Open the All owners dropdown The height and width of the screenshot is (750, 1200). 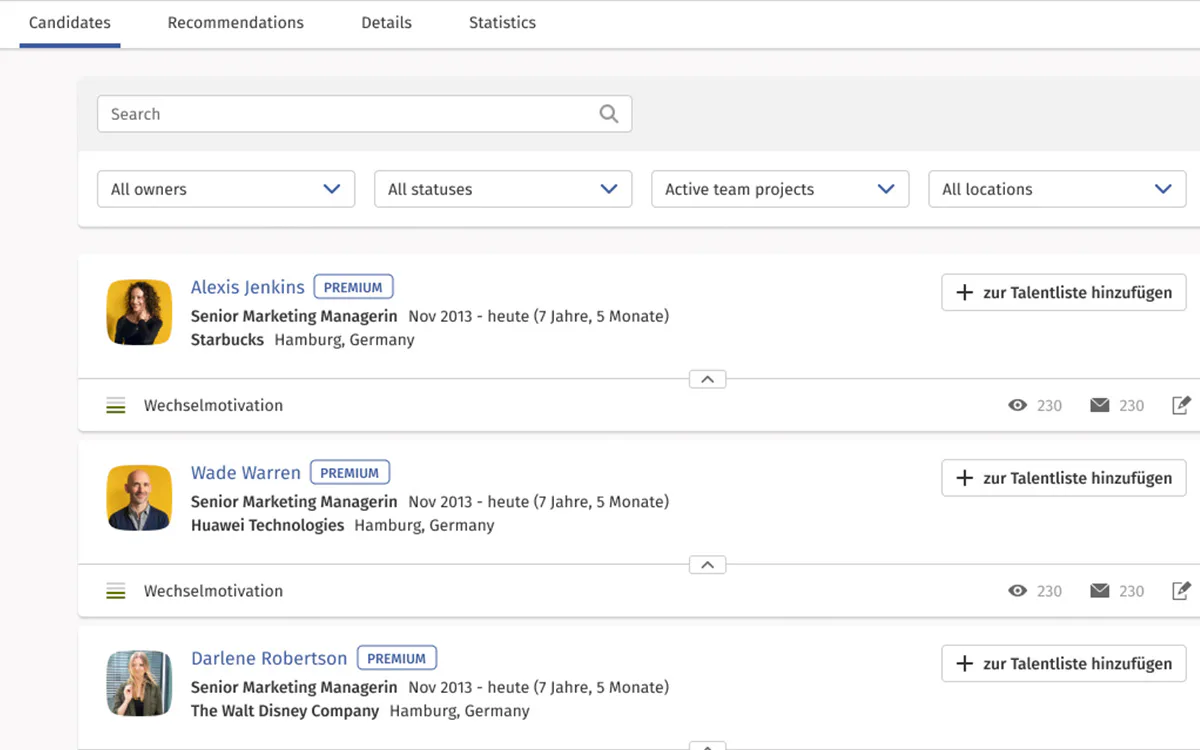(x=226, y=189)
